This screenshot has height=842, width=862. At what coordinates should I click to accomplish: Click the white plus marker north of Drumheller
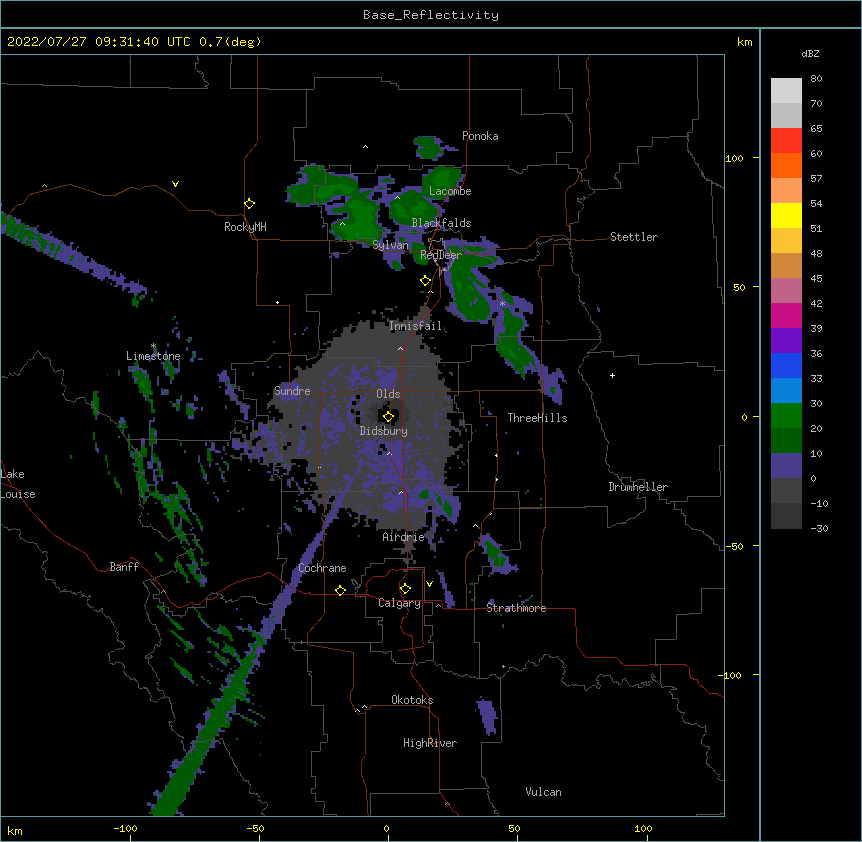612,375
